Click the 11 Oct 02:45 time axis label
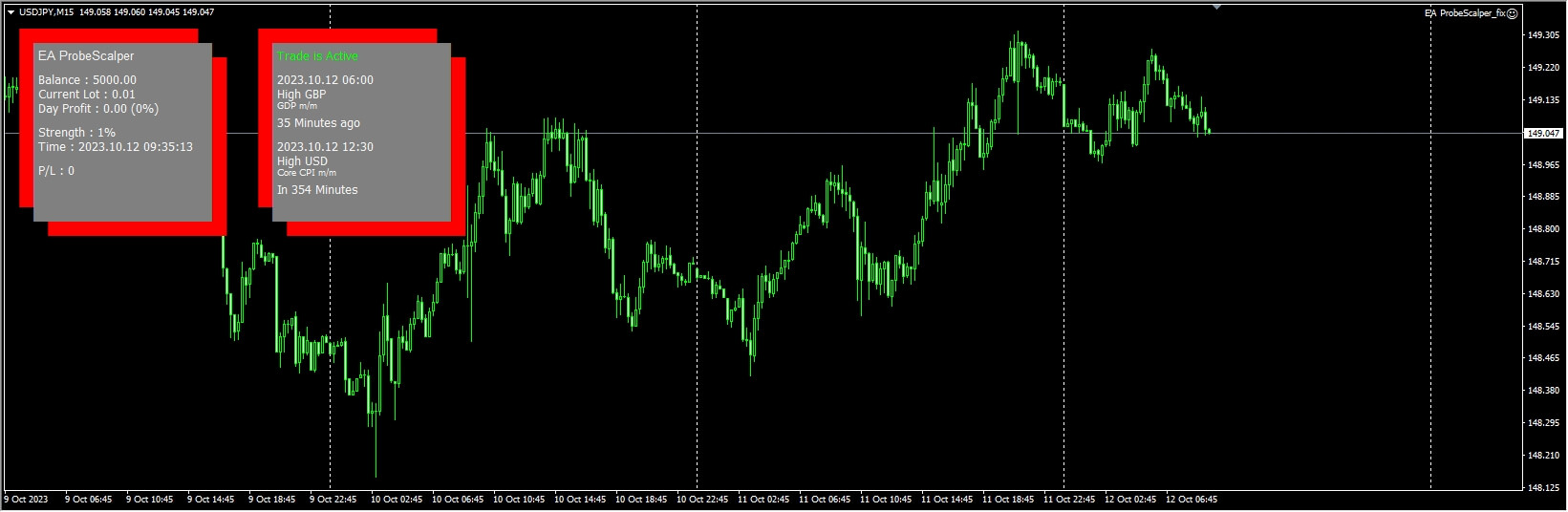The image size is (1568, 512). tap(763, 500)
